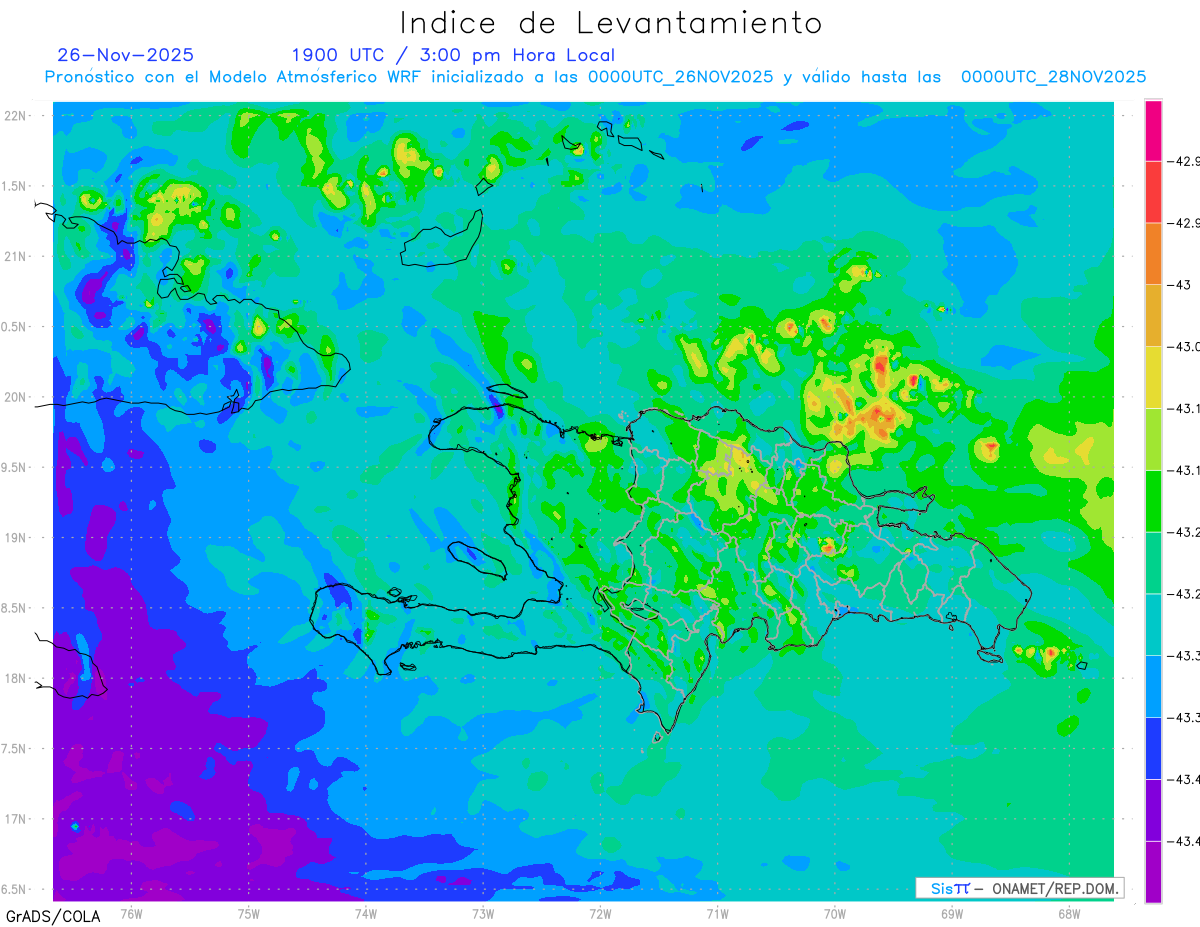
Task: Click '1900 UTC / 3:00 pm Hora Local'
Action: click(453, 55)
